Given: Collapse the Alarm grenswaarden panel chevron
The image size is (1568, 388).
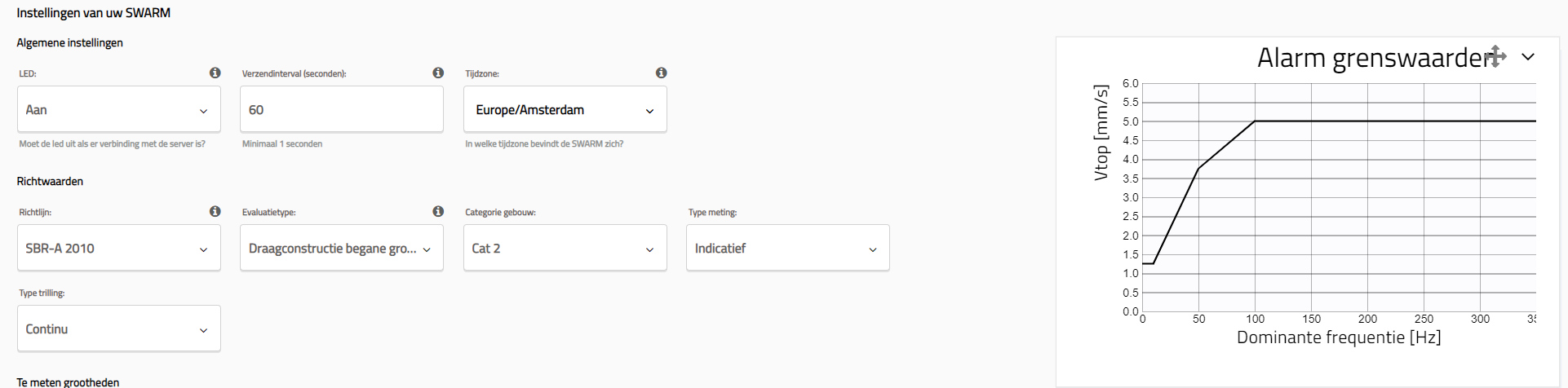Looking at the screenshot, I should pyautogui.click(x=1528, y=57).
